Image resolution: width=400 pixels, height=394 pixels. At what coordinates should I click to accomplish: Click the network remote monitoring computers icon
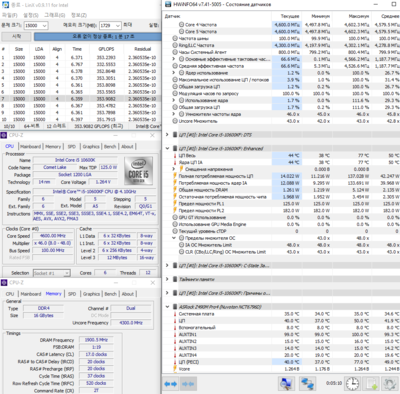coord(307,384)
